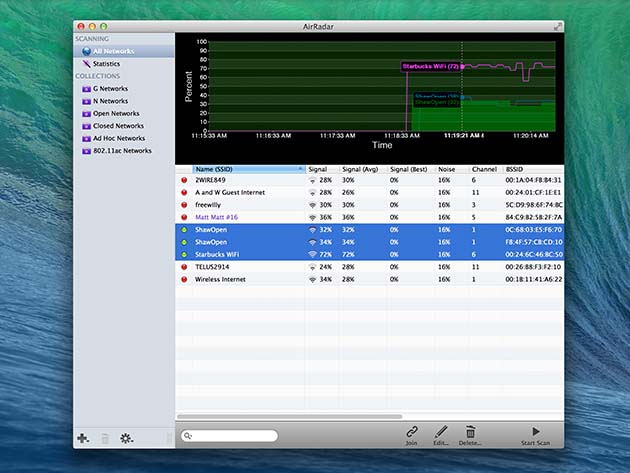
Task: Open the Ad Hoc Networks collection
Action: tap(119, 138)
